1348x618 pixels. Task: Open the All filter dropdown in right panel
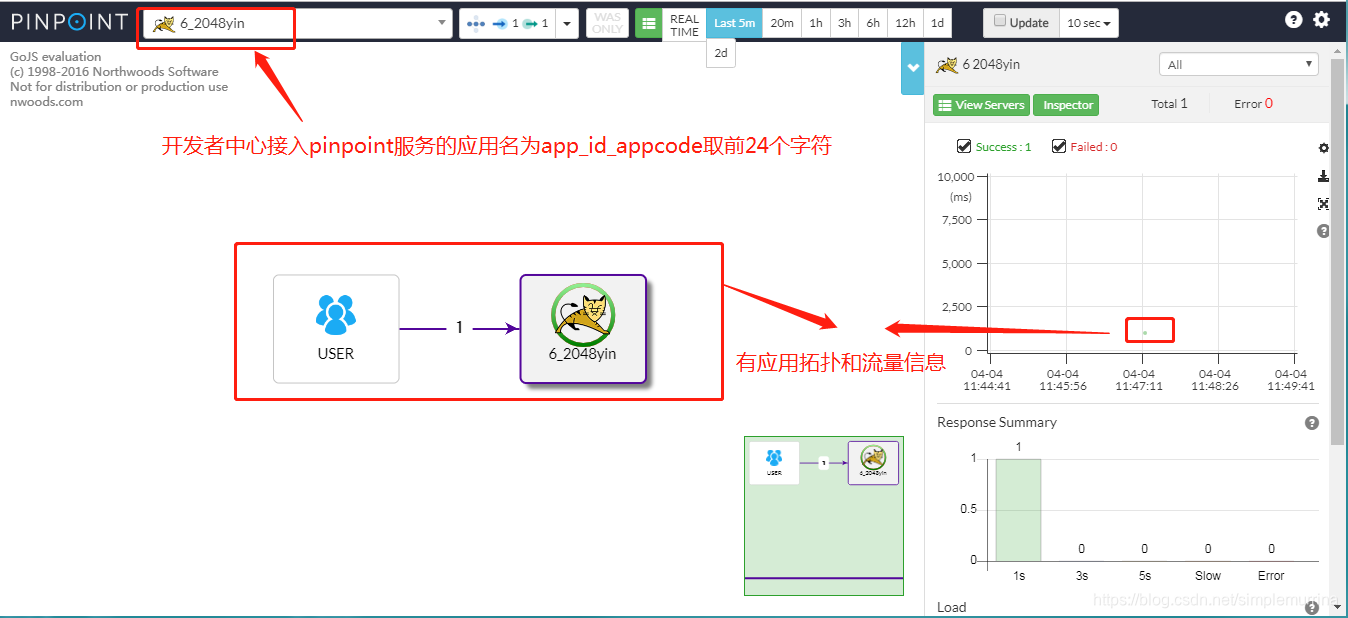click(x=1238, y=63)
